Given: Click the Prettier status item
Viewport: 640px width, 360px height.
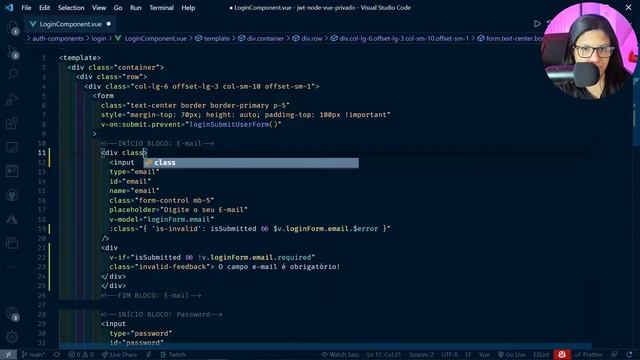Looking at the screenshot, I should tap(588, 355).
